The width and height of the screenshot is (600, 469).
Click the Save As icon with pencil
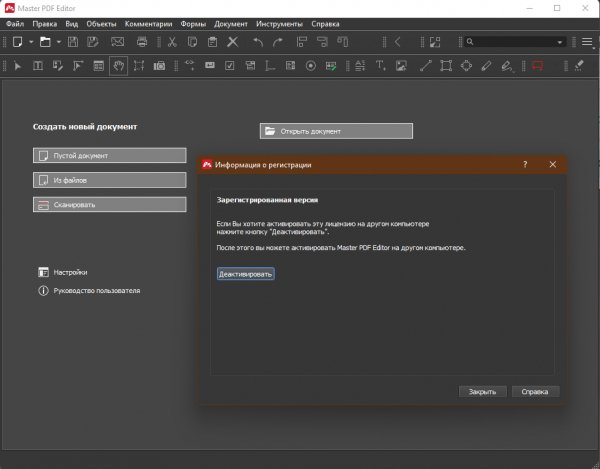point(93,42)
